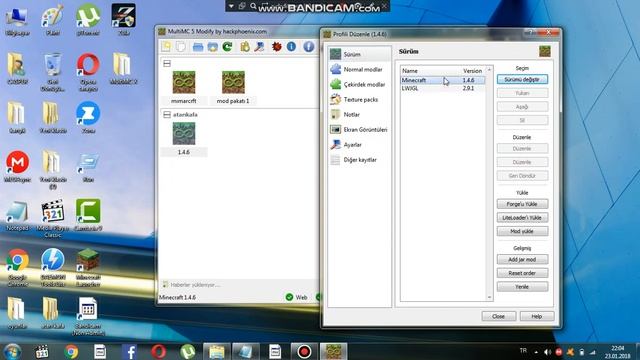
Task: Open the Notlar page
Action: [x=359, y=115]
